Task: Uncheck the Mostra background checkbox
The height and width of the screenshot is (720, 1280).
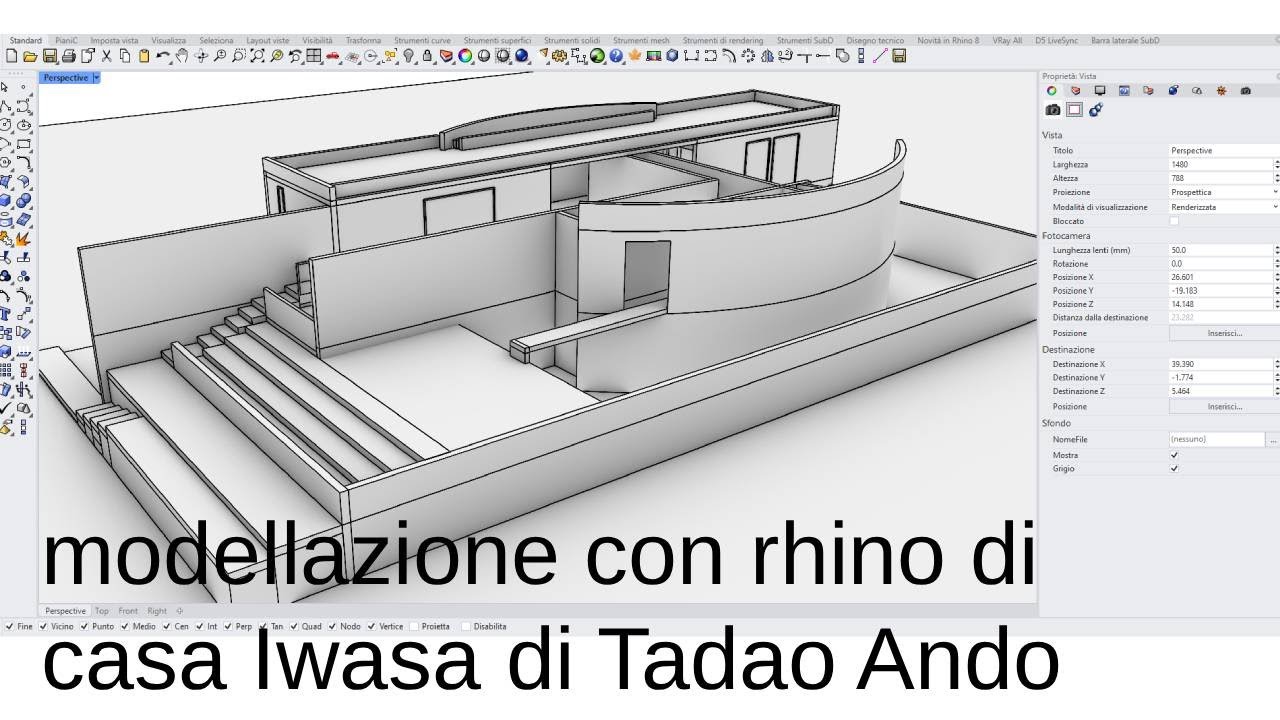Action: tap(1174, 455)
